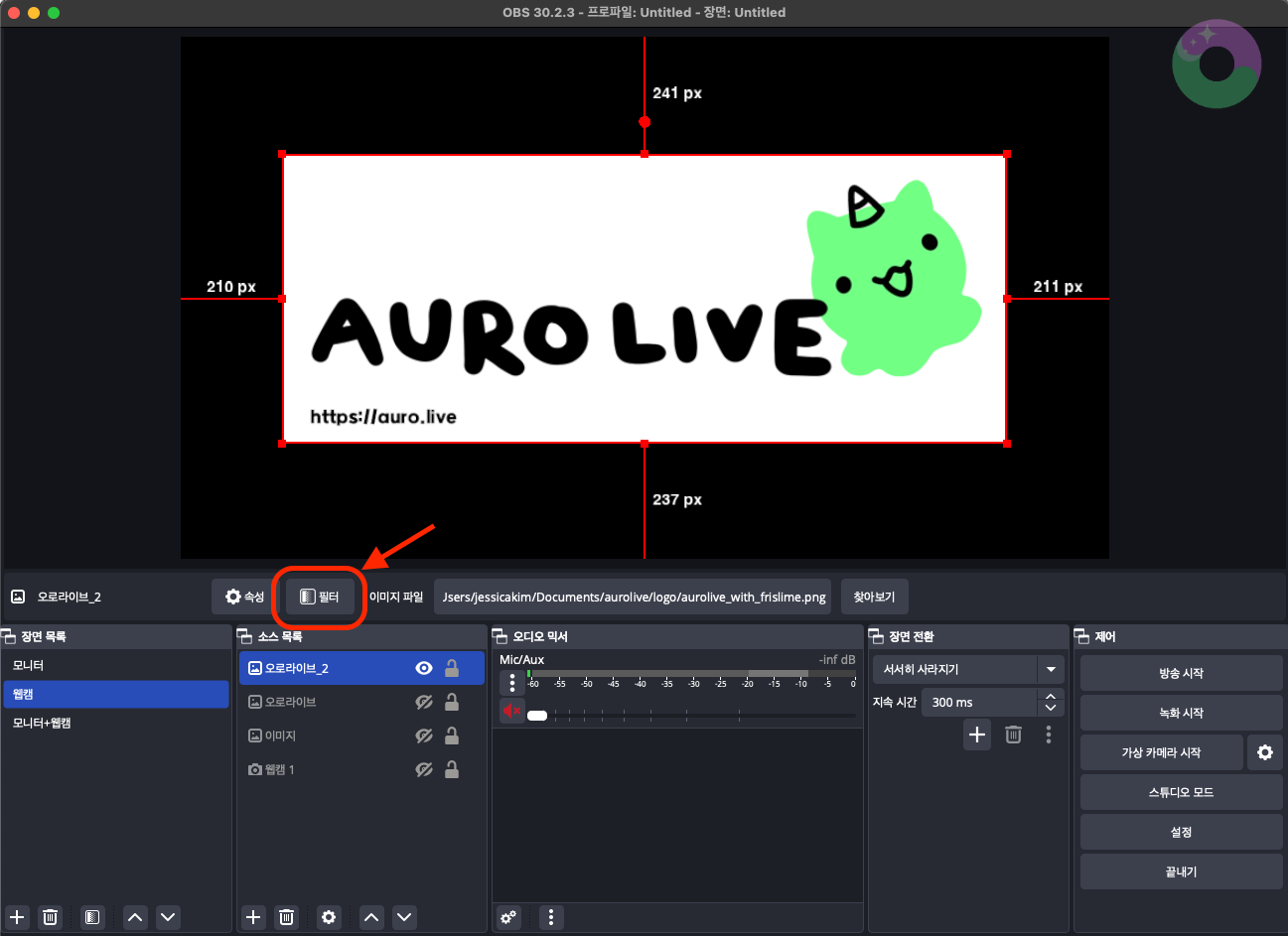Click the Mic/Aux audio level meter
Viewport: 1288px width, 936px height.
pos(691,674)
